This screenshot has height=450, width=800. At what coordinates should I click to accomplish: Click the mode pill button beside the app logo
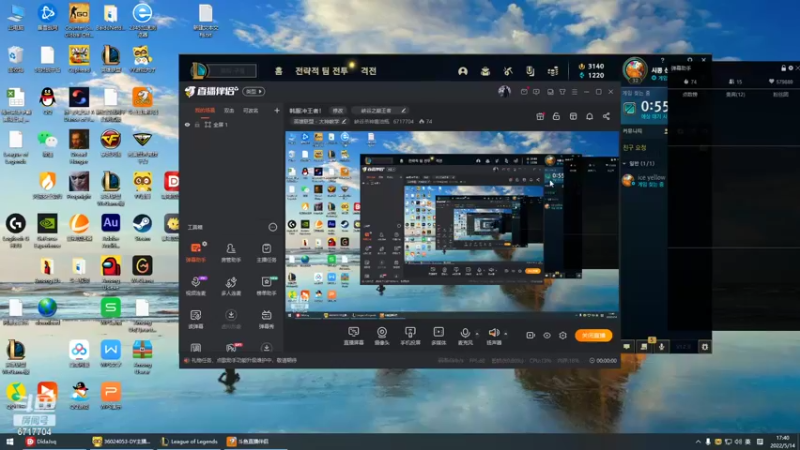tap(254, 91)
